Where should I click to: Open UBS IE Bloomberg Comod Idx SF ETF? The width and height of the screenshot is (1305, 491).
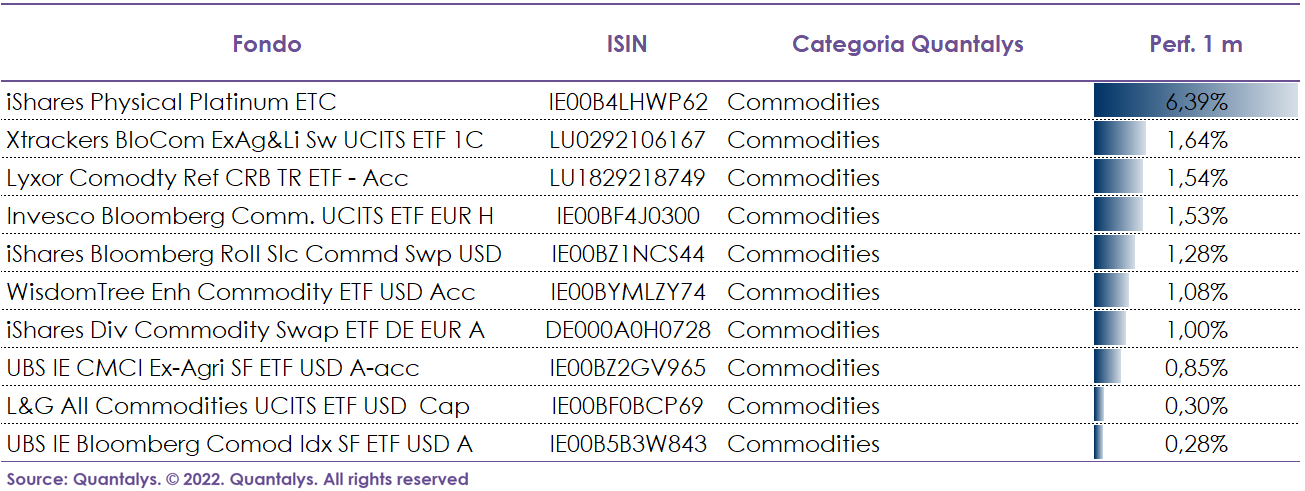pos(240,444)
